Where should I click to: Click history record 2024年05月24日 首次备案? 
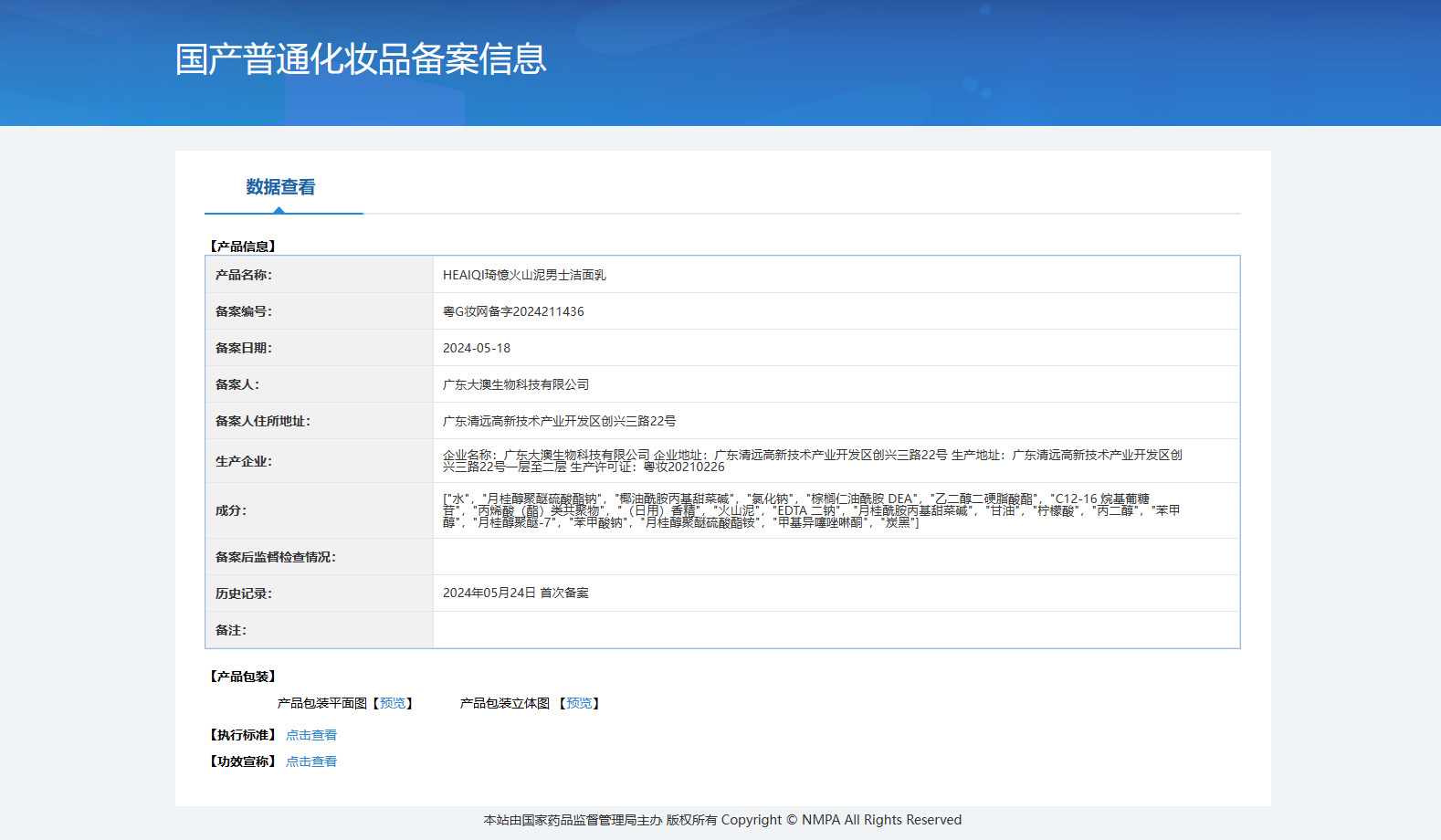[x=516, y=593]
